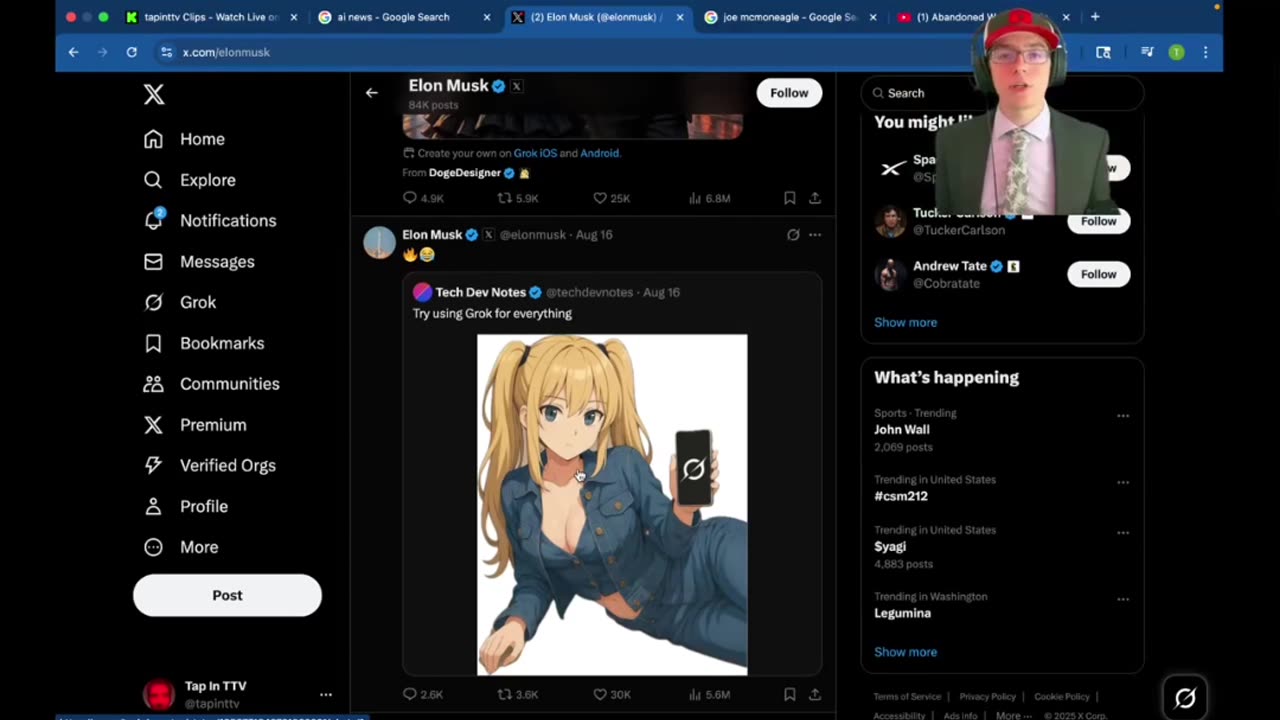
Task: Click the Premium X icon in the sidebar
Action: (153, 425)
